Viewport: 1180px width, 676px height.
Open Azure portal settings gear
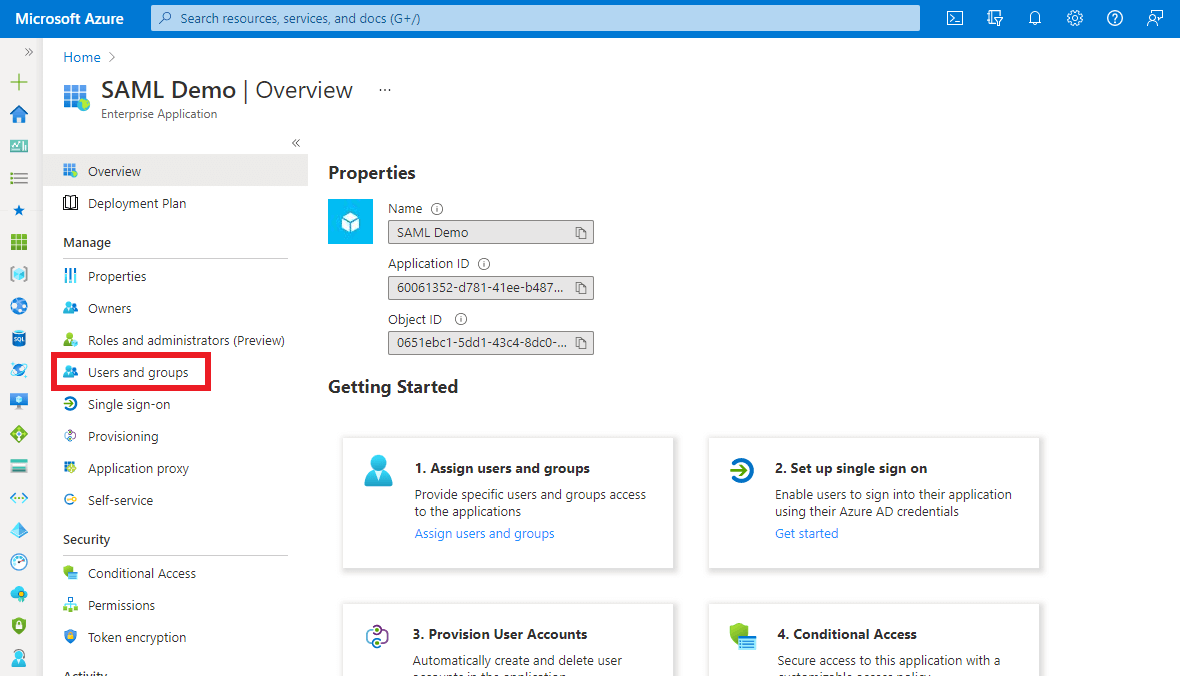click(1075, 17)
